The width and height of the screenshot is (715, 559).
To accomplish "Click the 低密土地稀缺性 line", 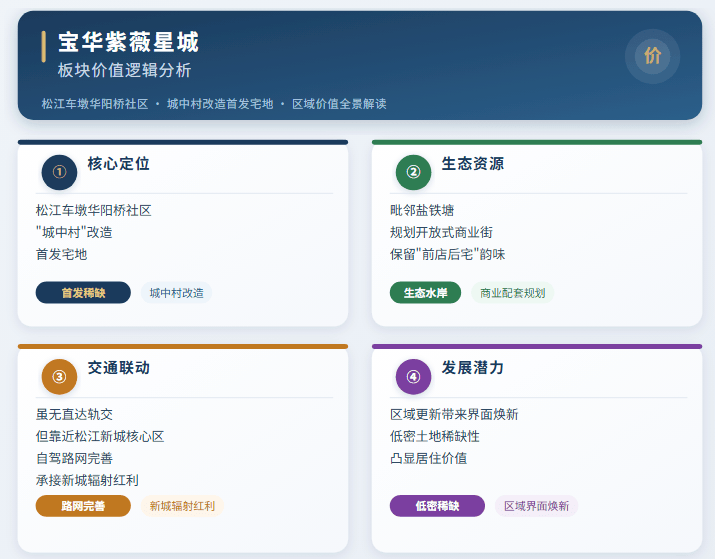I will (x=435, y=436).
